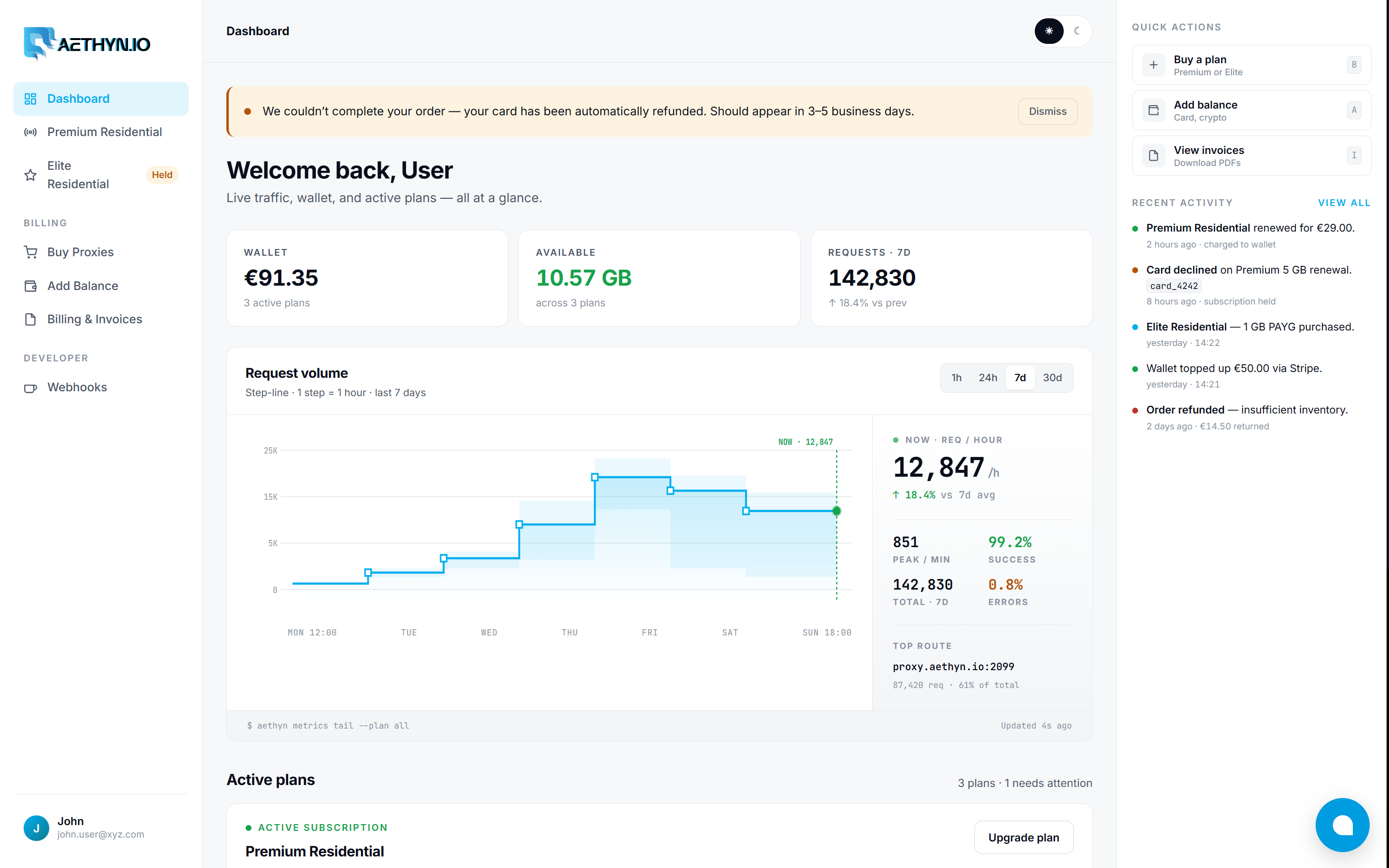Select the 30d time range
Viewport: 1389px width, 868px height.
click(x=1052, y=378)
